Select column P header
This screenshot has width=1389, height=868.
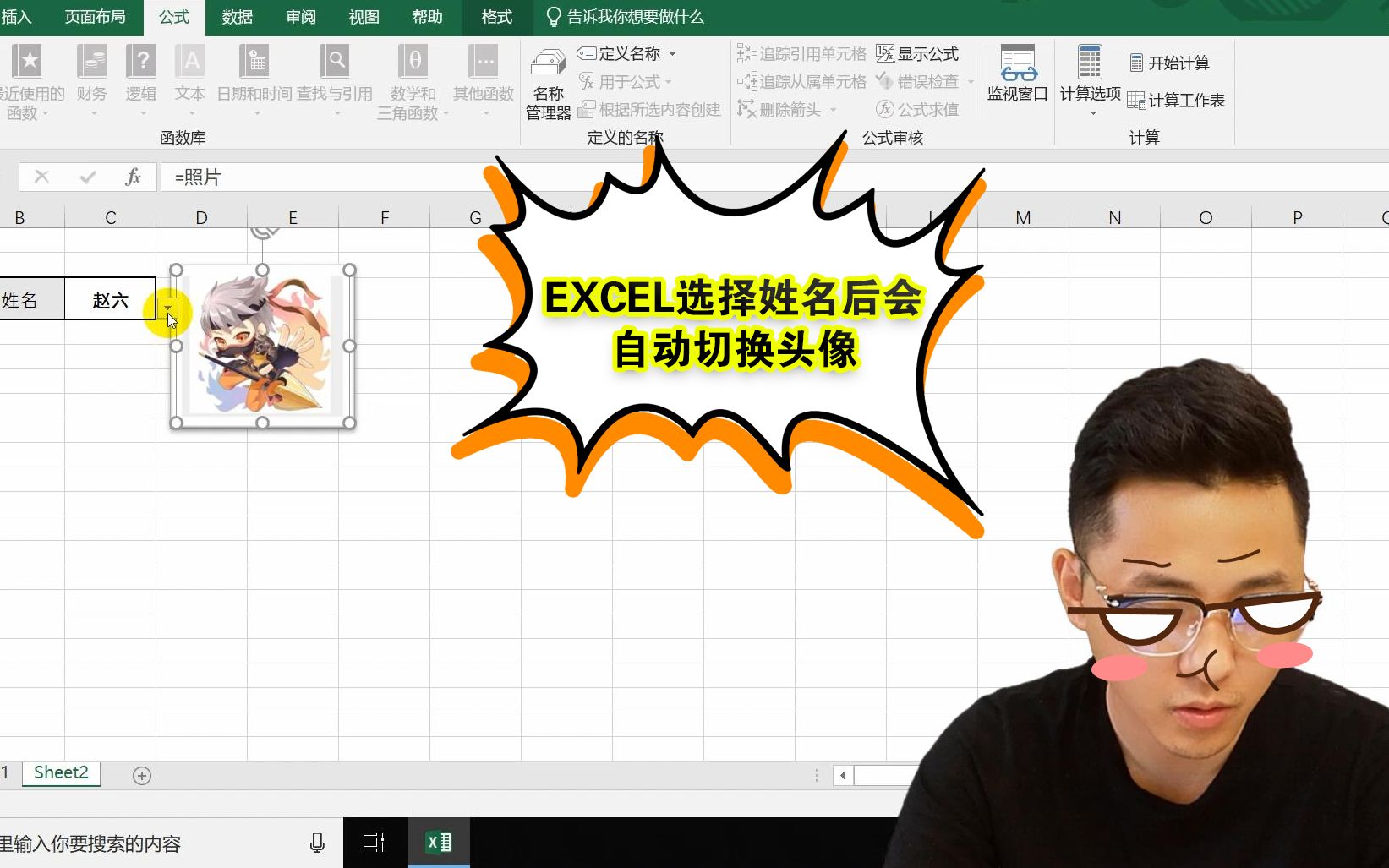pyautogui.click(x=1297, y=218)
